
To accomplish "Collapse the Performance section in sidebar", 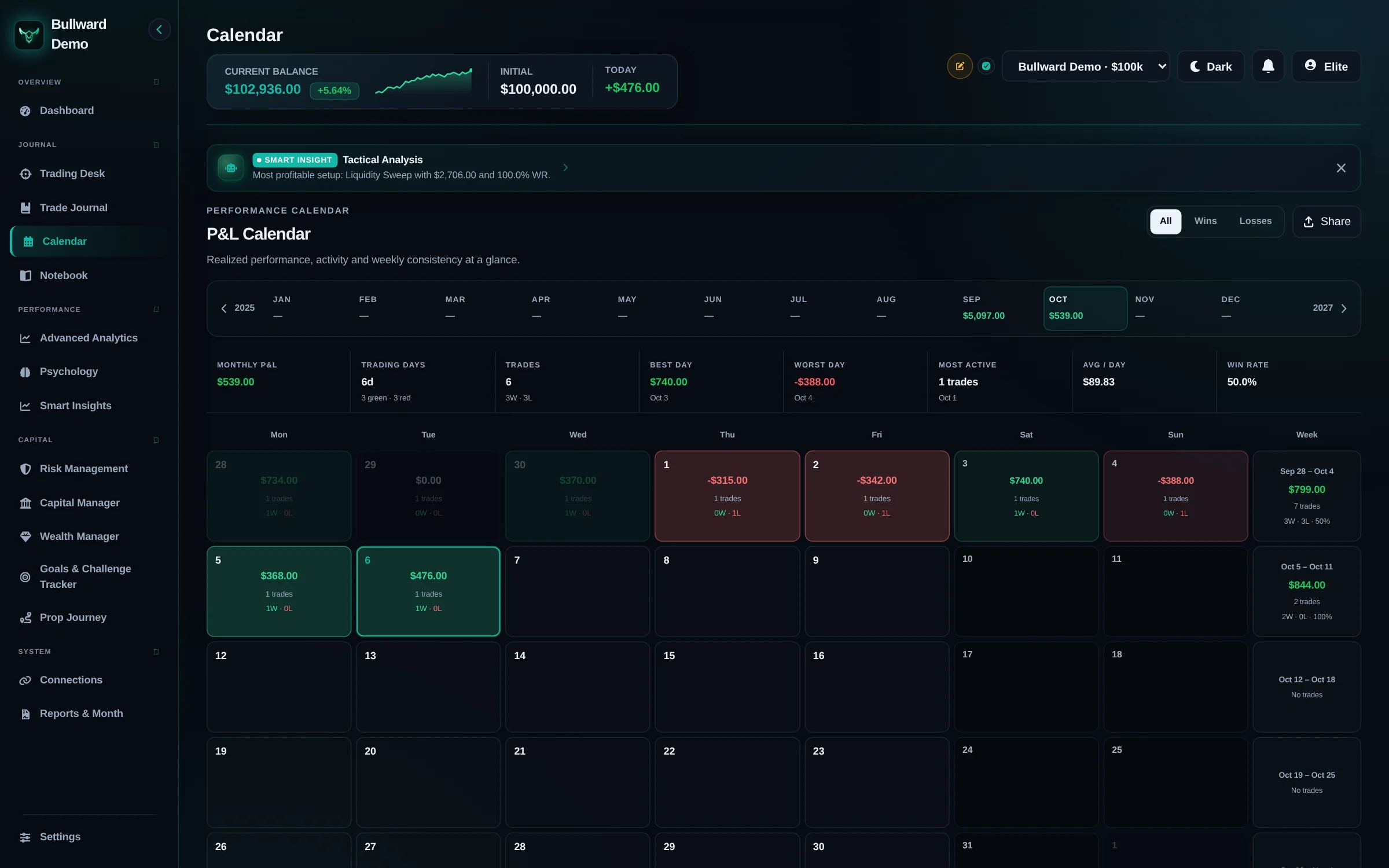I will click(x=156, y=310).
